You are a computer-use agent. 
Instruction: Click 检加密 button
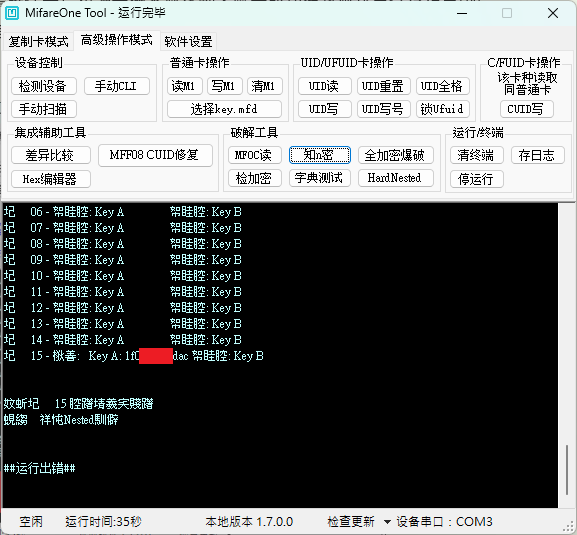click(255, 178)
